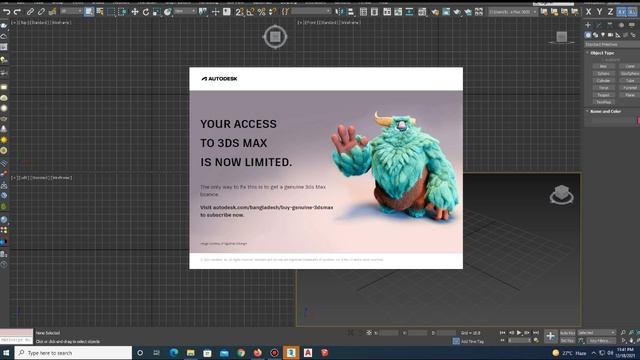Play the animation
640x360 pixels.
(x=519, y=333)
